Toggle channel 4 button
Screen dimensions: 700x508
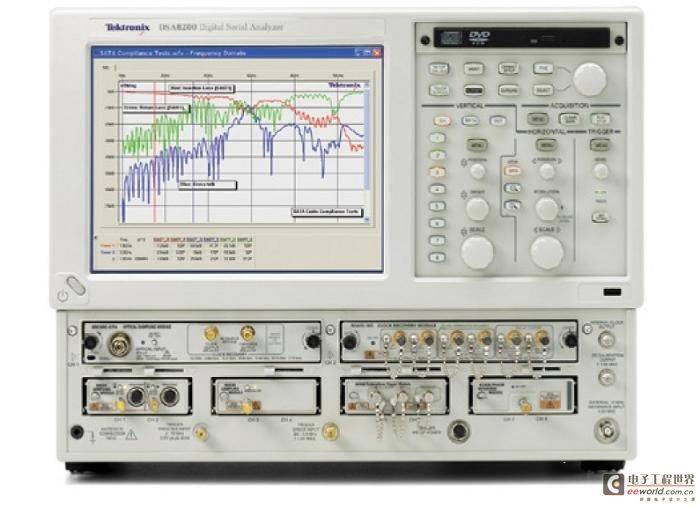[437, 189]
